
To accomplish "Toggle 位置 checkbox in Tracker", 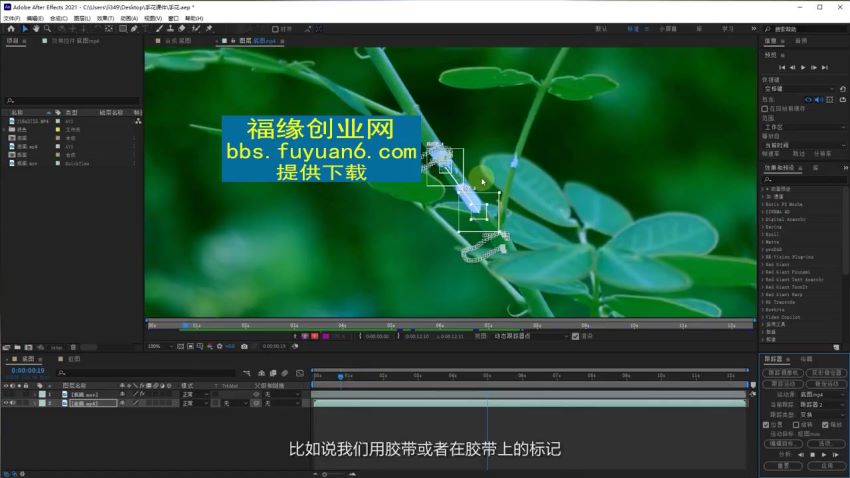I will pyautogui.click(x=766, y=425).
